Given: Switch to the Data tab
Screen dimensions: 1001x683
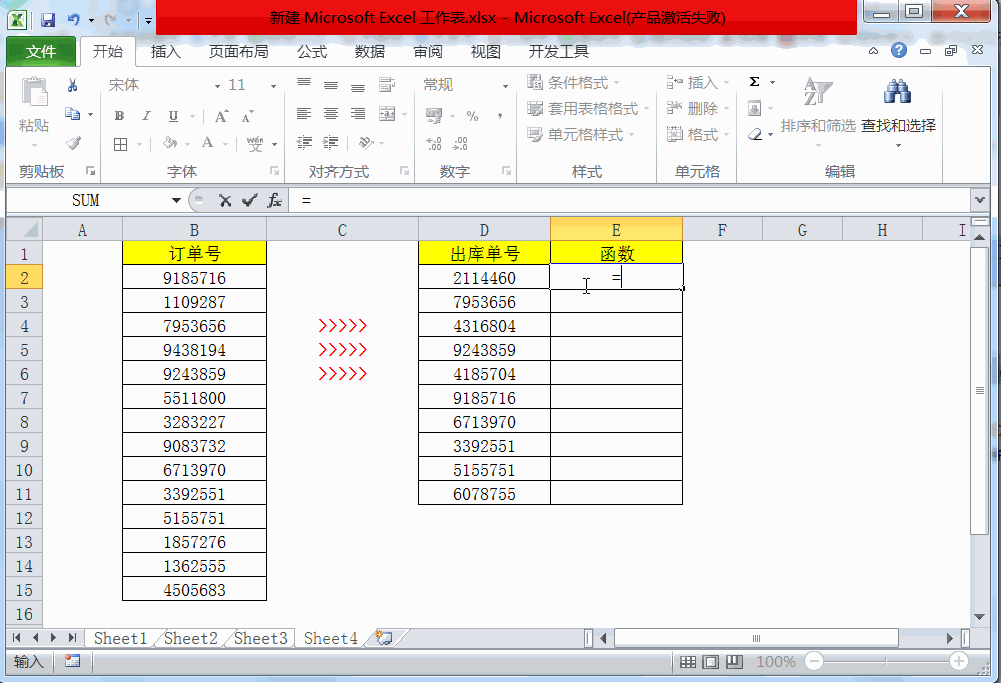Looking at the screenshot, I should (x=370, y=52).
